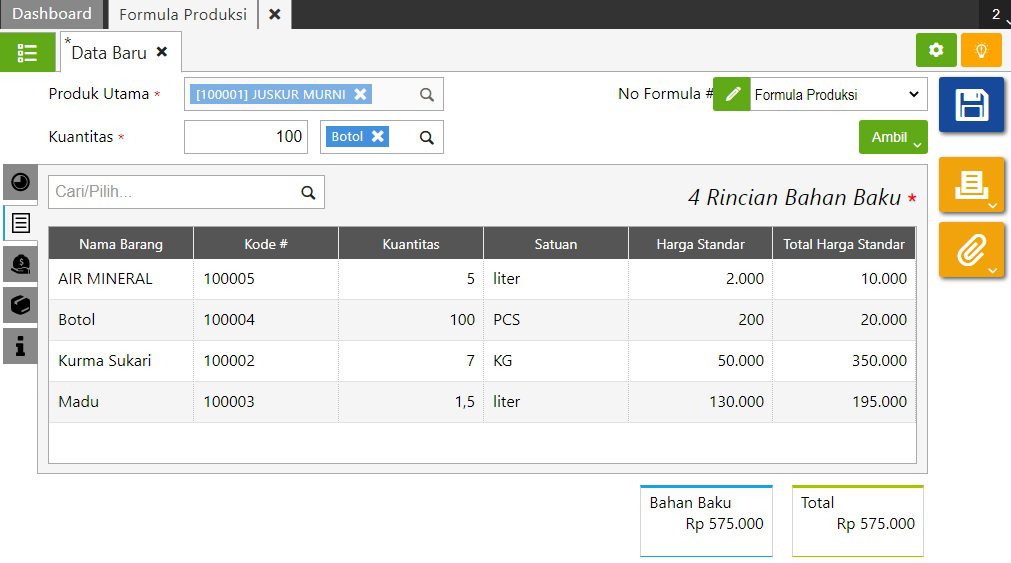The height and width of the screenshot is (563, 1011).
Task: Open the info sidebar tab
Action: click(20, 346)
